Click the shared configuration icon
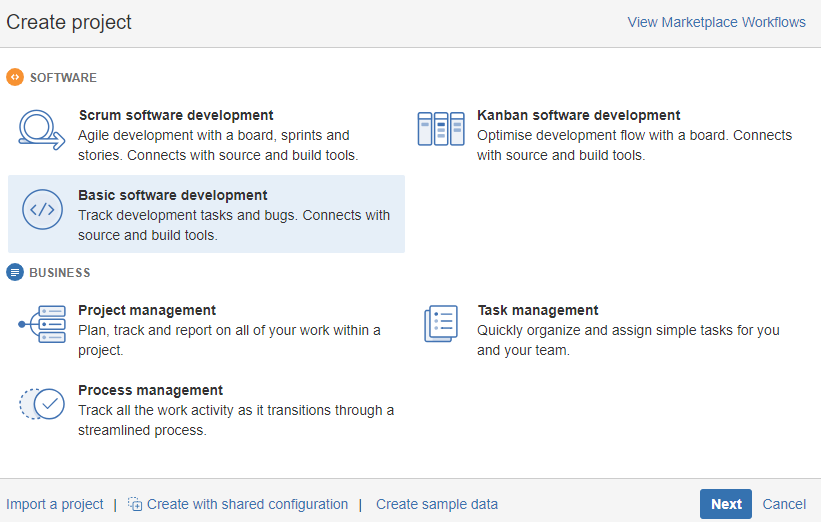The image size is (821, 522). pos(135,505)
